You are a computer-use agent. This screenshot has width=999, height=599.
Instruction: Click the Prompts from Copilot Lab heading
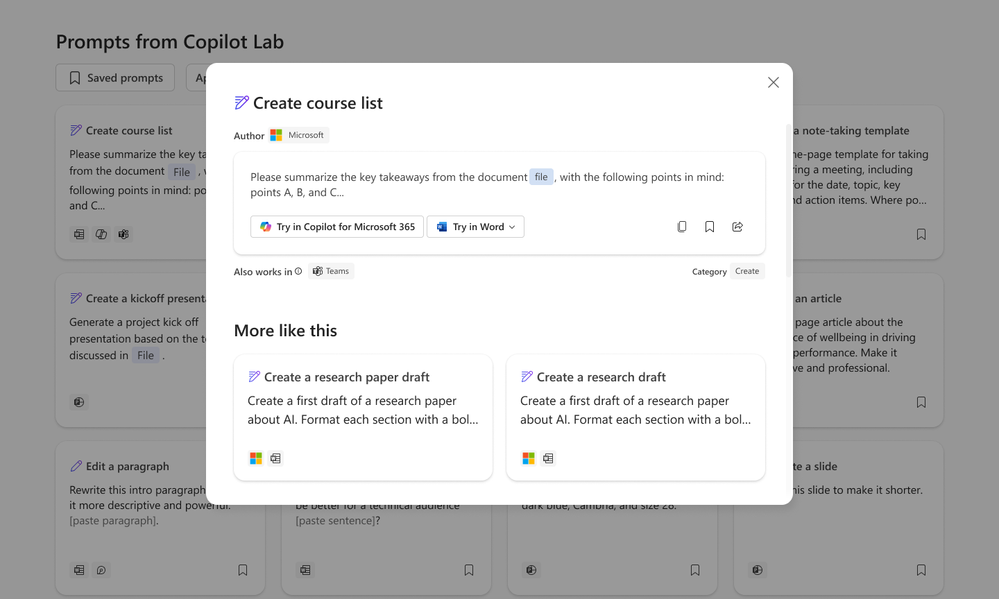170,41
